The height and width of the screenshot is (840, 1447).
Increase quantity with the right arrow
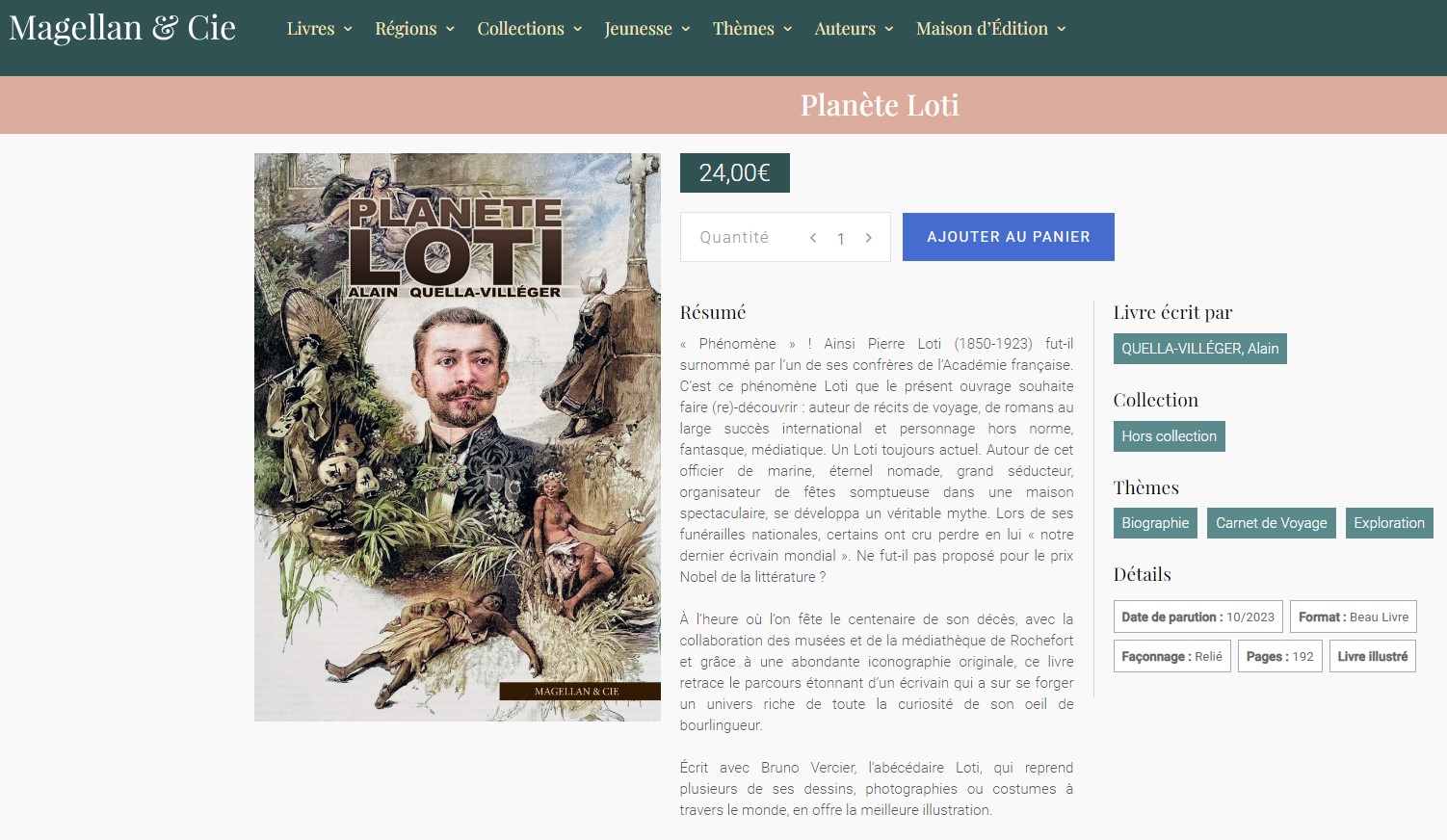868,238
